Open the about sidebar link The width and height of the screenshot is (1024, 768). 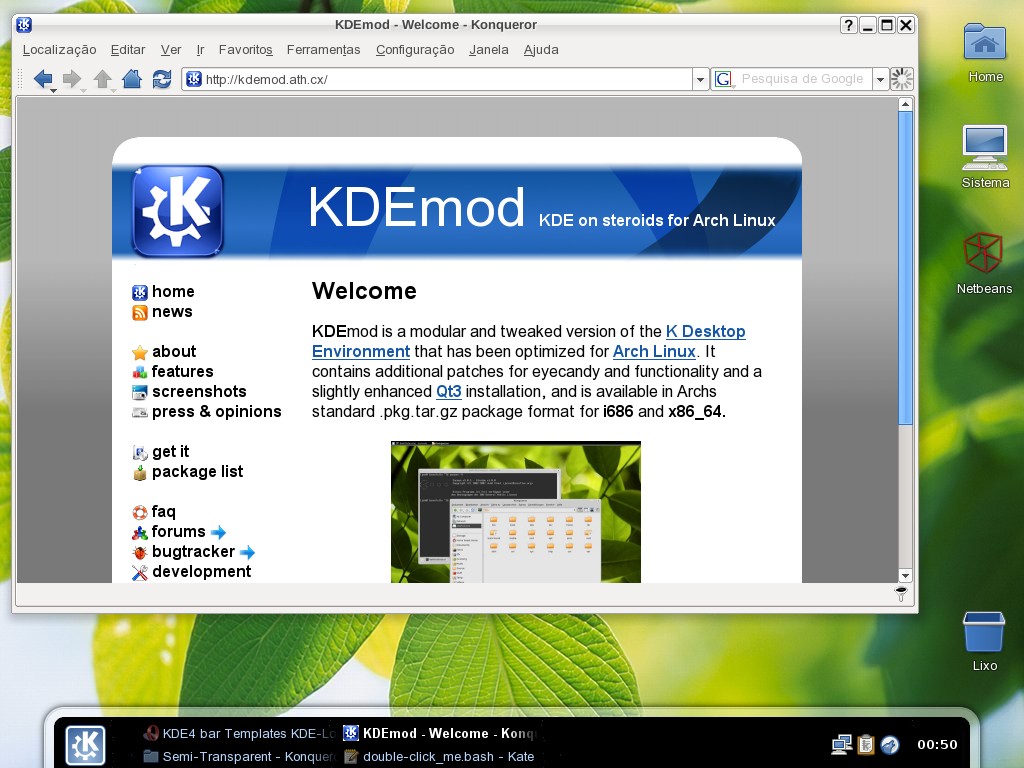[x=174, y=351]
